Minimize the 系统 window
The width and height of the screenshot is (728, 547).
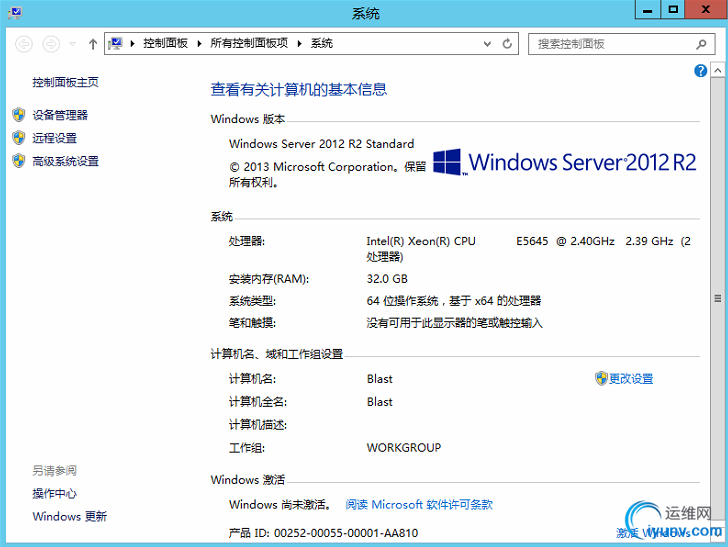click(648, 10)
